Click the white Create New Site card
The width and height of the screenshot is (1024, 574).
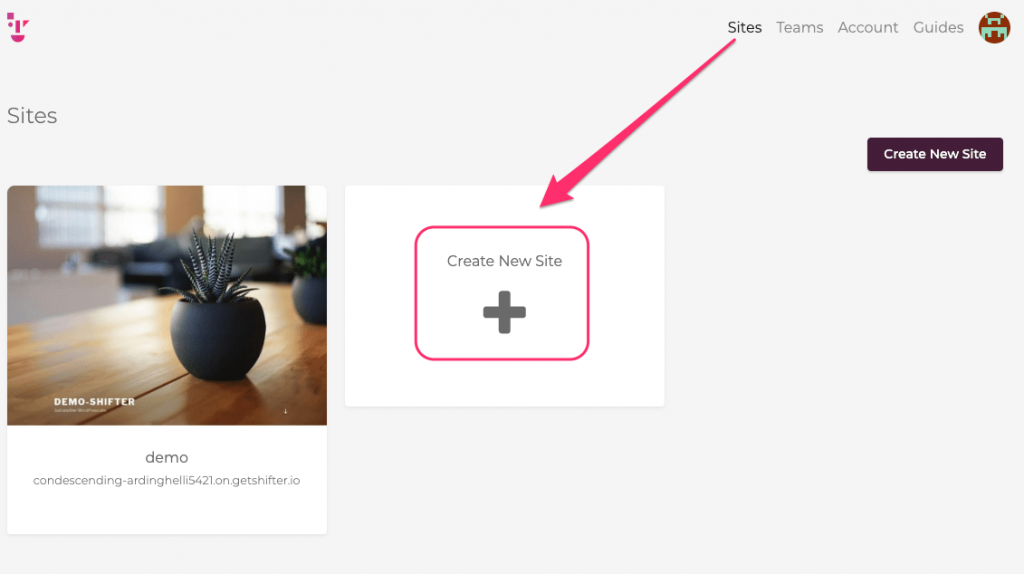coord(504,296)
